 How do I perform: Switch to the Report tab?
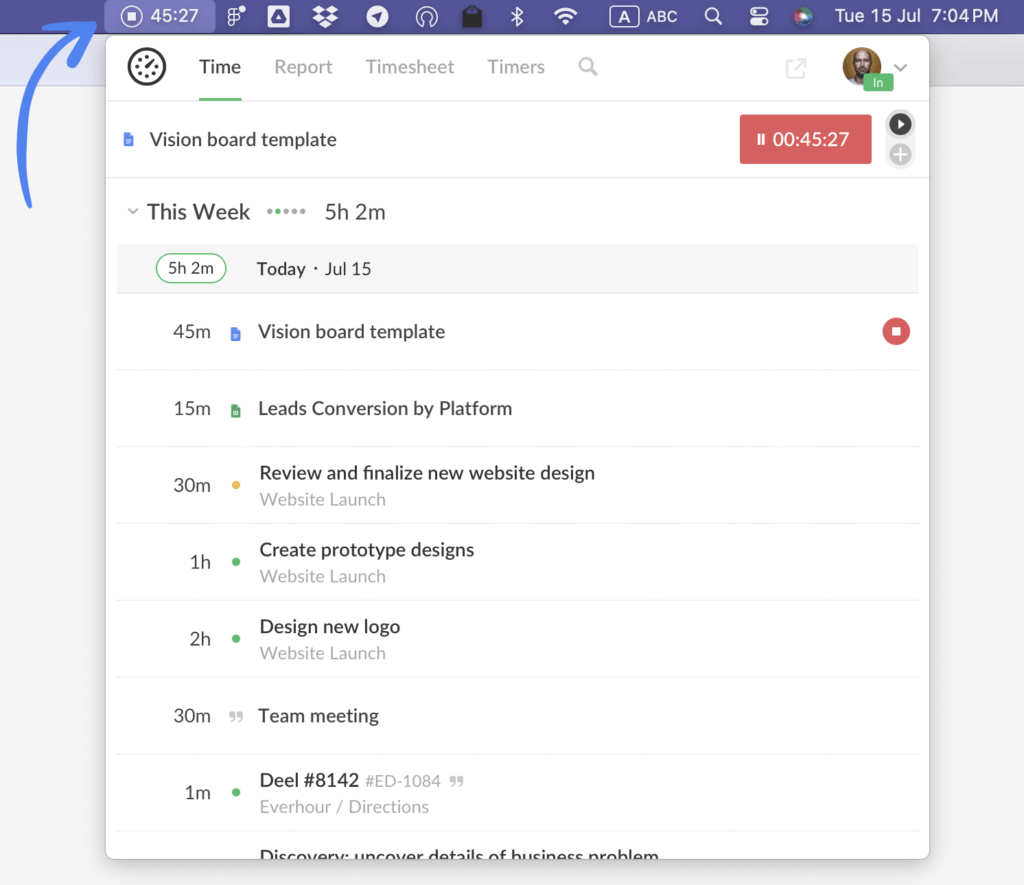tap(303, 67)
